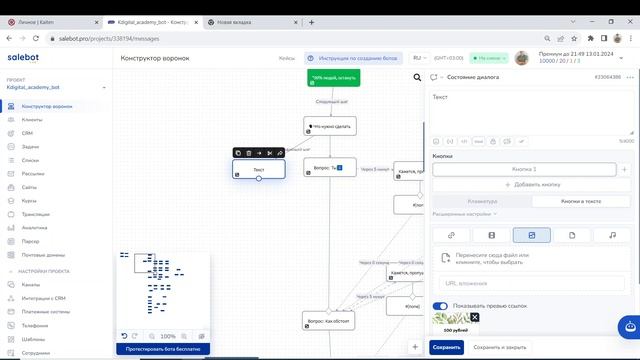Screen dimensions: 640x360
Task: Click the checkmark icon in text toolbar
Action: [x=521, y=141]
